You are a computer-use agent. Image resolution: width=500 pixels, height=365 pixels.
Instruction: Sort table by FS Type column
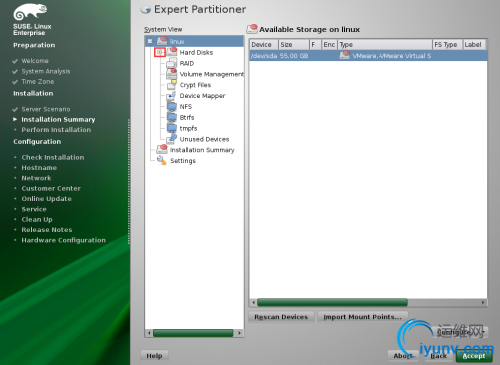(x=448, y=45)
